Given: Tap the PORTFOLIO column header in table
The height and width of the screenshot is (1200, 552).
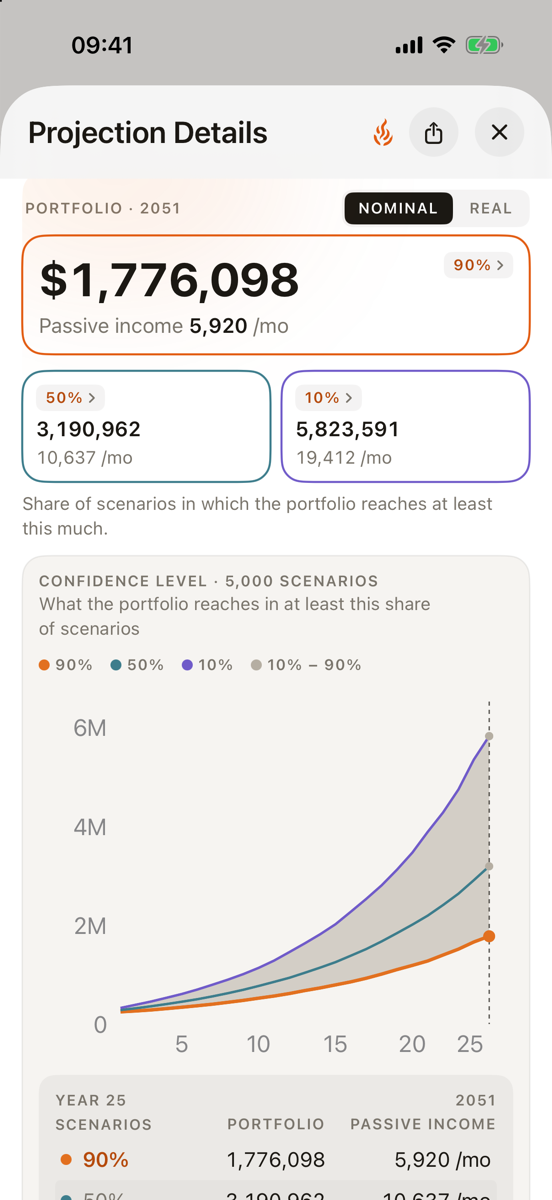Looking at the screenshot, I should pos(276,1124).
